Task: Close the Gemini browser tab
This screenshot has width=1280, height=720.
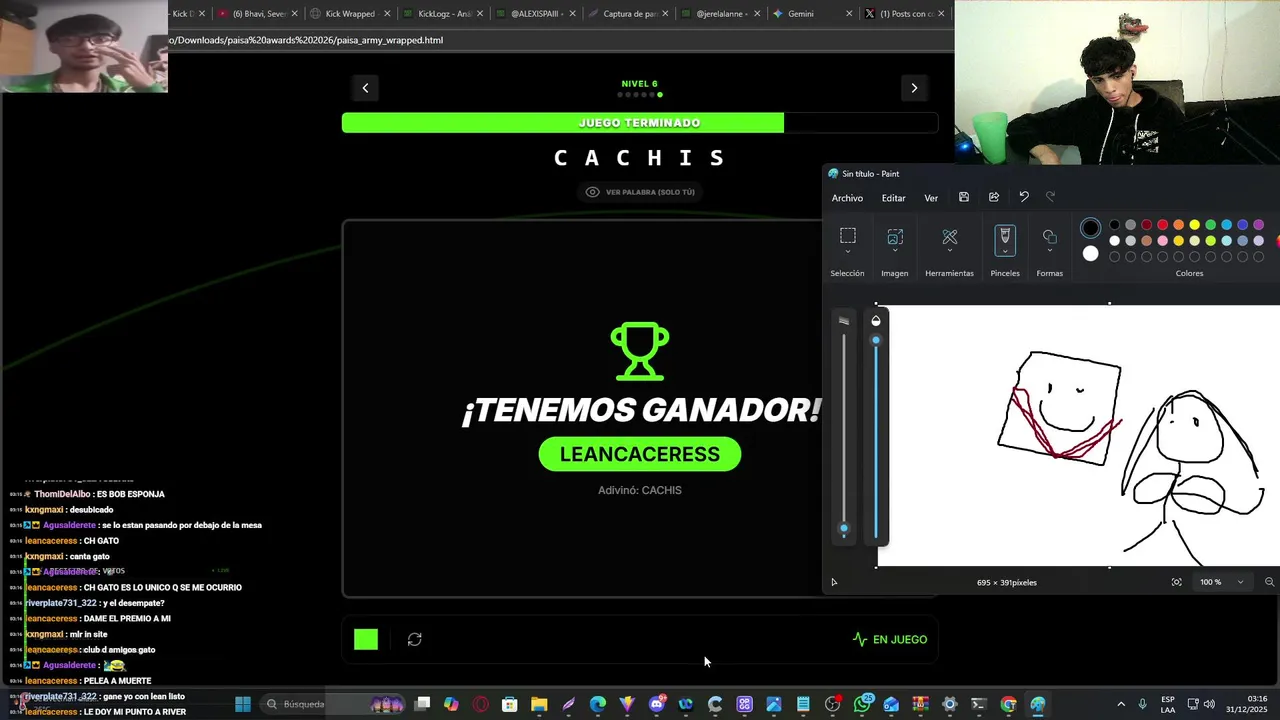Action: coord(849,14)
